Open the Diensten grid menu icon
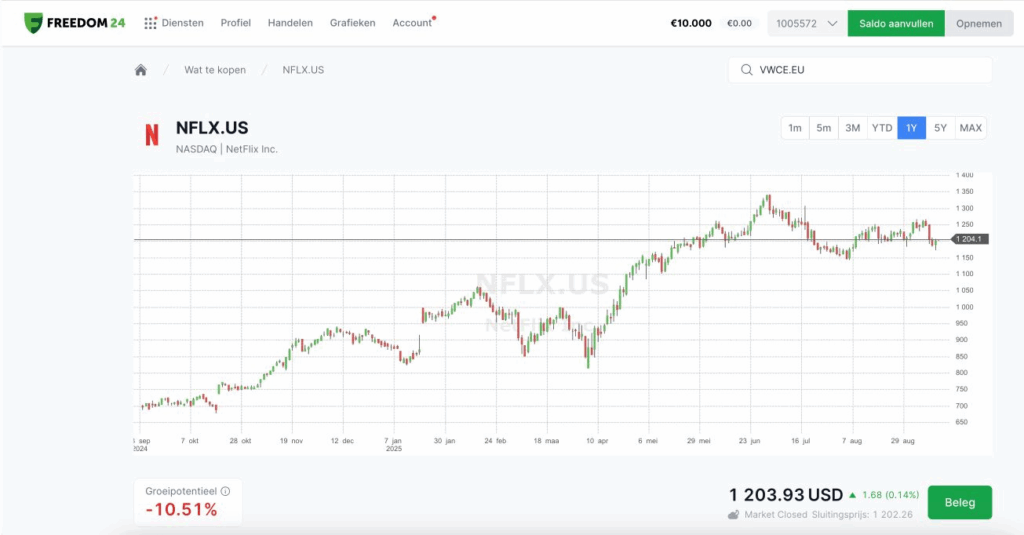 pyautogui.click(x=150, y=23)
